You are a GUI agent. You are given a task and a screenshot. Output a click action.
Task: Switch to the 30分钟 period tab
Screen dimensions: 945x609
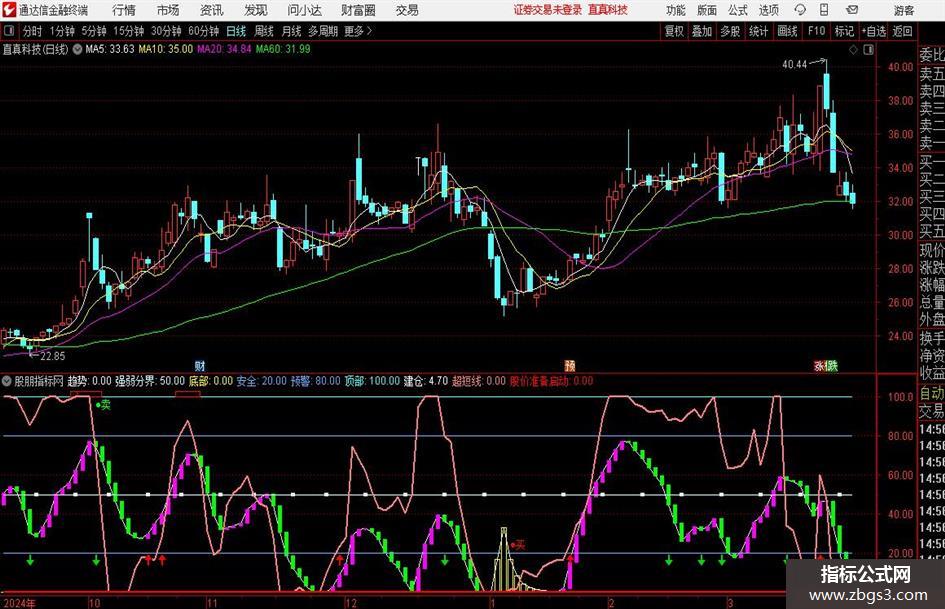(166, 31)
